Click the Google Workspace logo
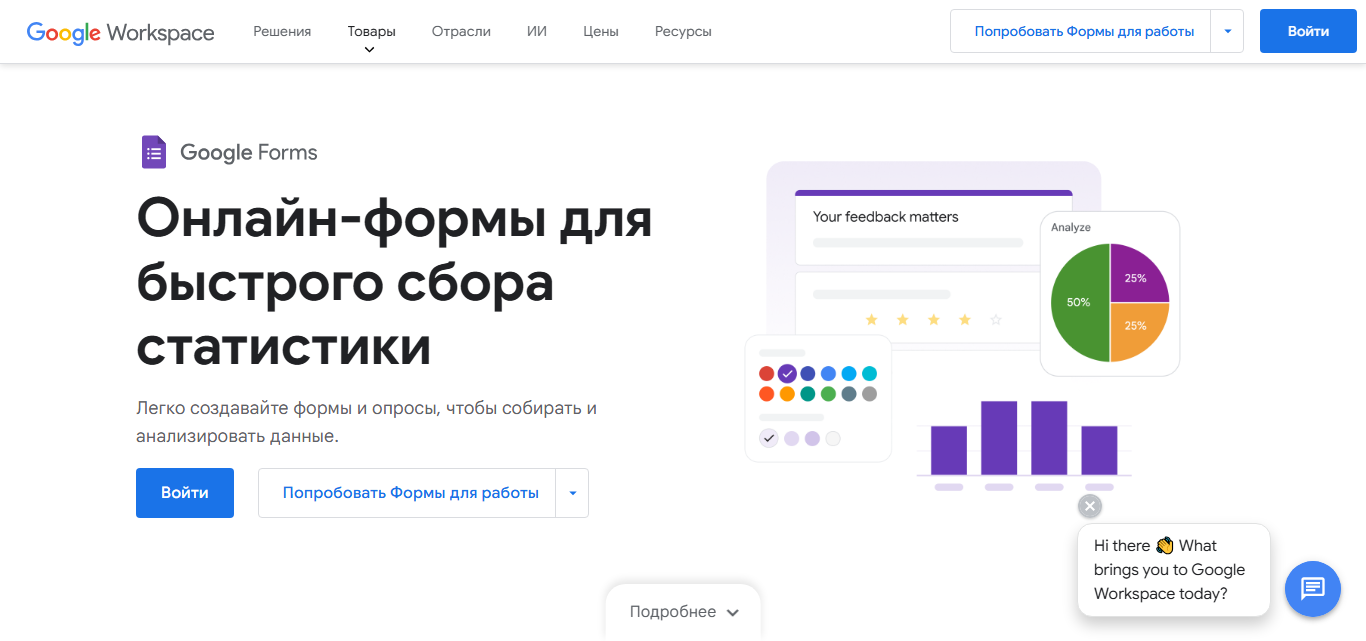 click(120, 32)
